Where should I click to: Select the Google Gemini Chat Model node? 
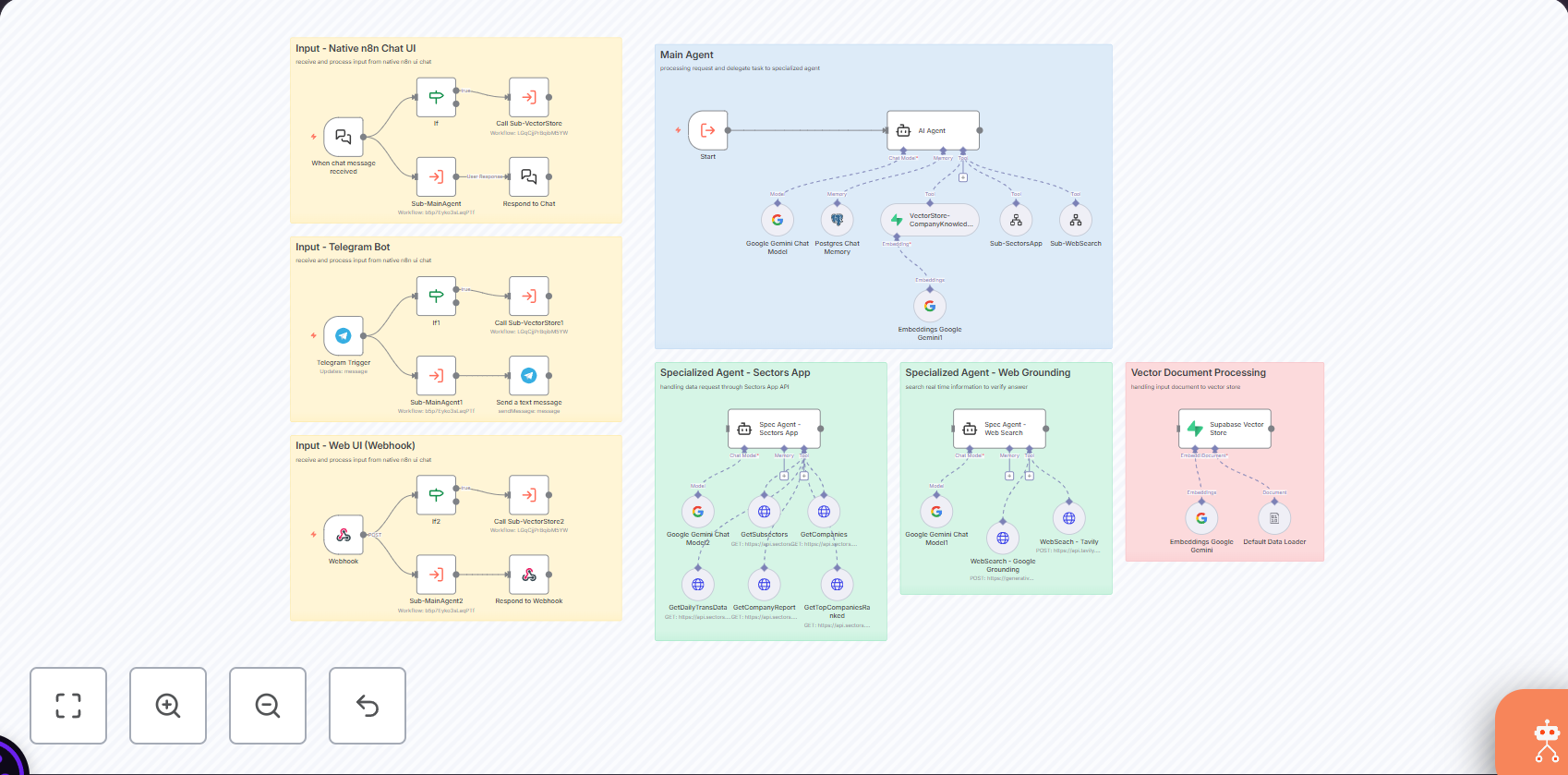[x=778, y=220]
